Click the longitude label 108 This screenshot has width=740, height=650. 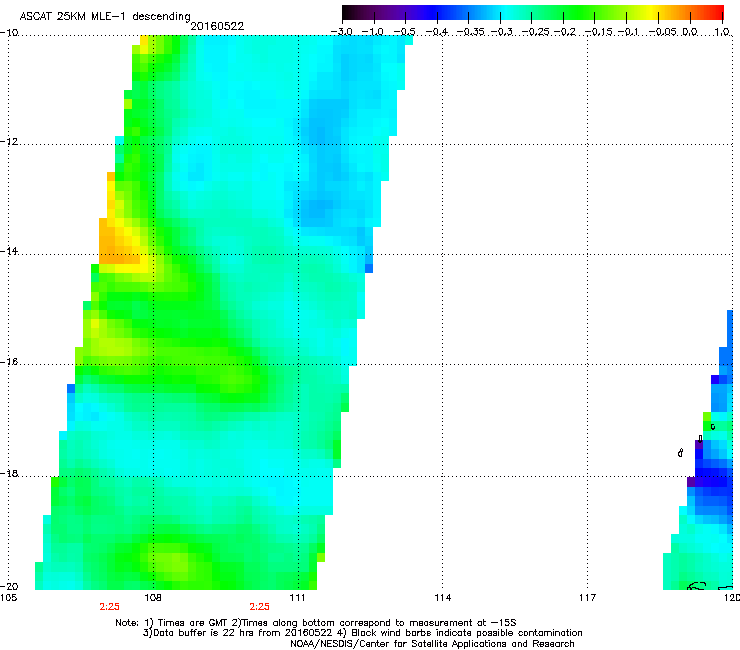[x=153, y=598]
